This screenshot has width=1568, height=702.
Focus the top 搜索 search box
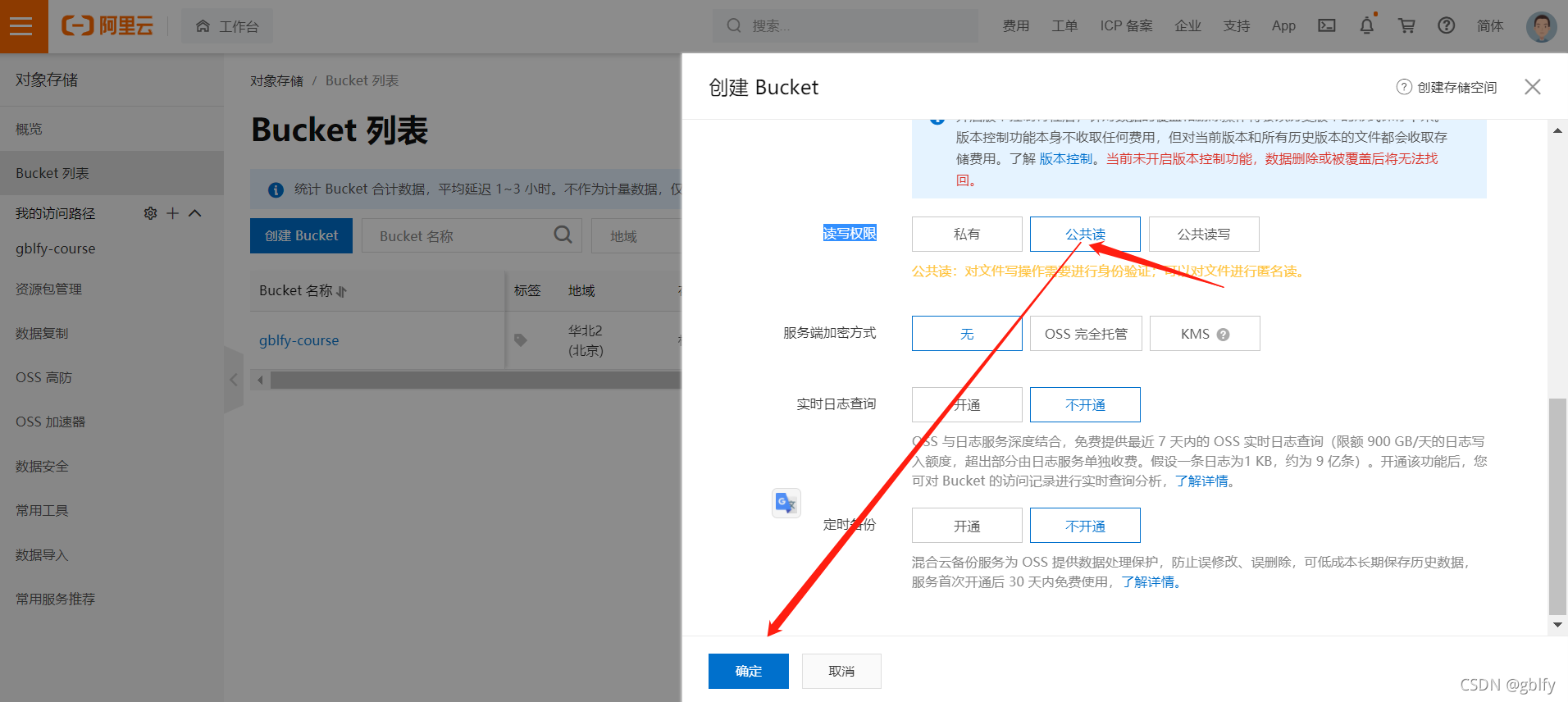point(845,26)
